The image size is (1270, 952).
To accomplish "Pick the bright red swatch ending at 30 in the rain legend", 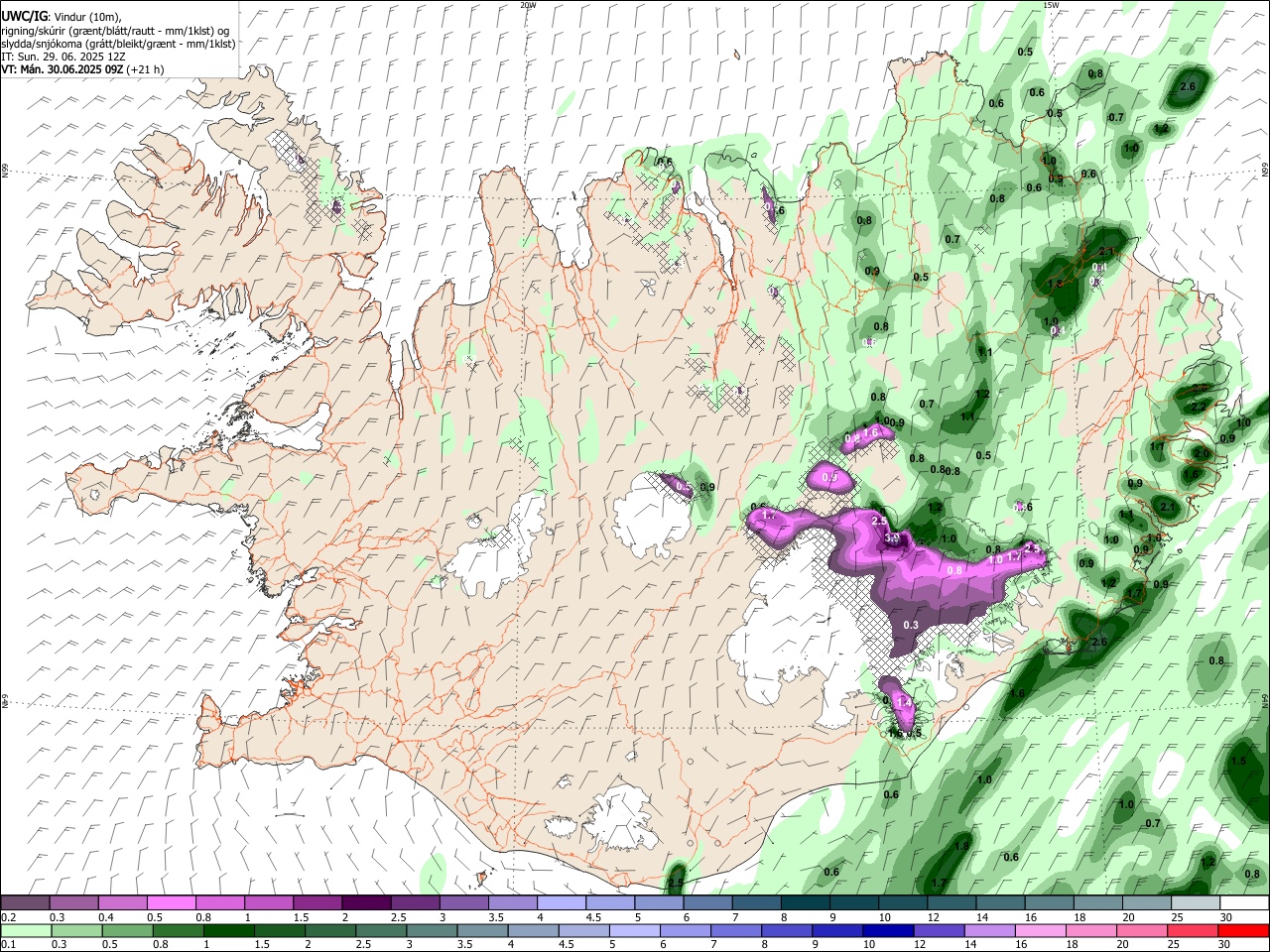I will click(1244, 930).
